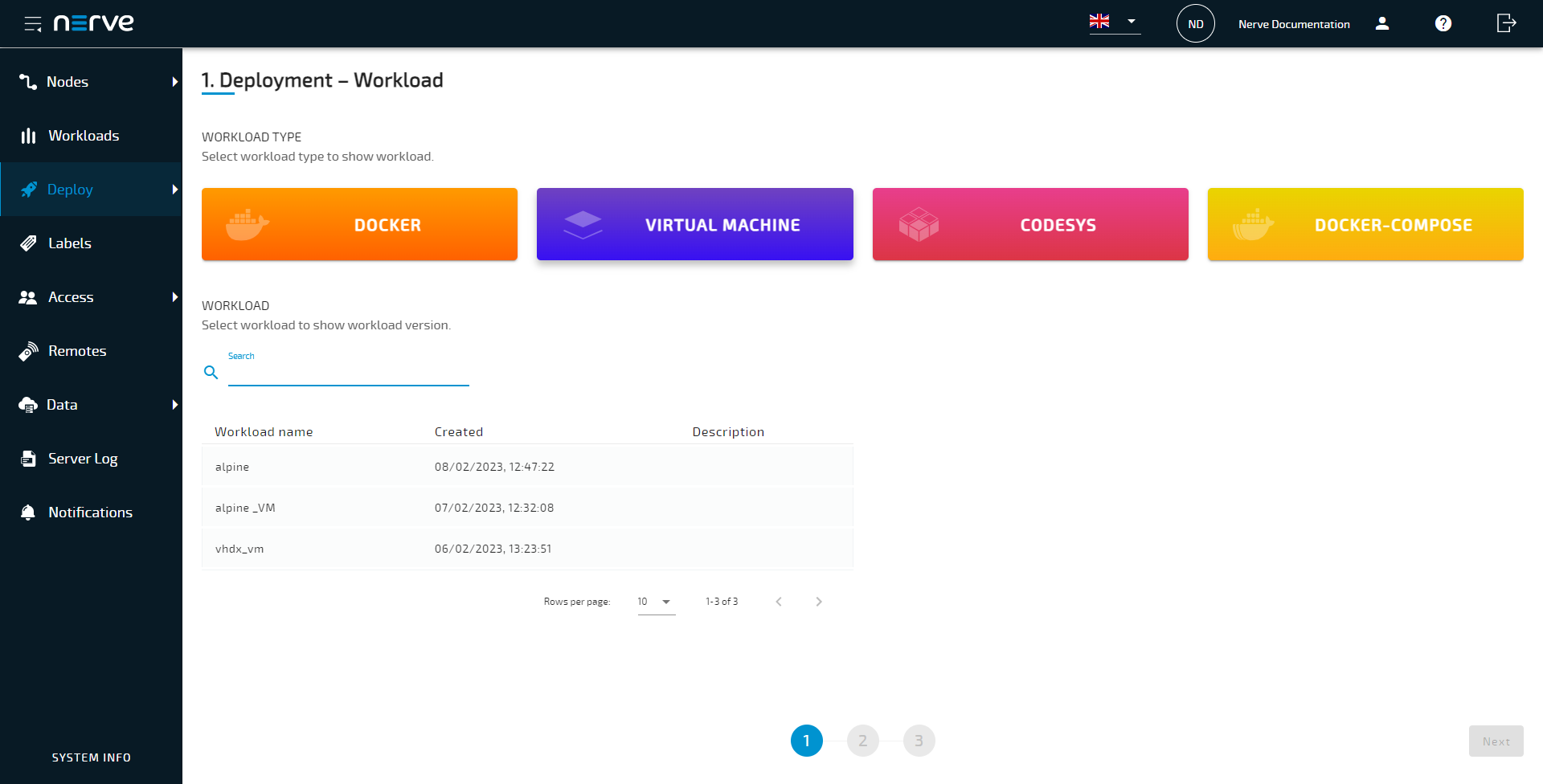Image resolution: width=1543 pixels, height=784 pixels.
Task: Open the language flag dropdown
Action: (1114, 22)
